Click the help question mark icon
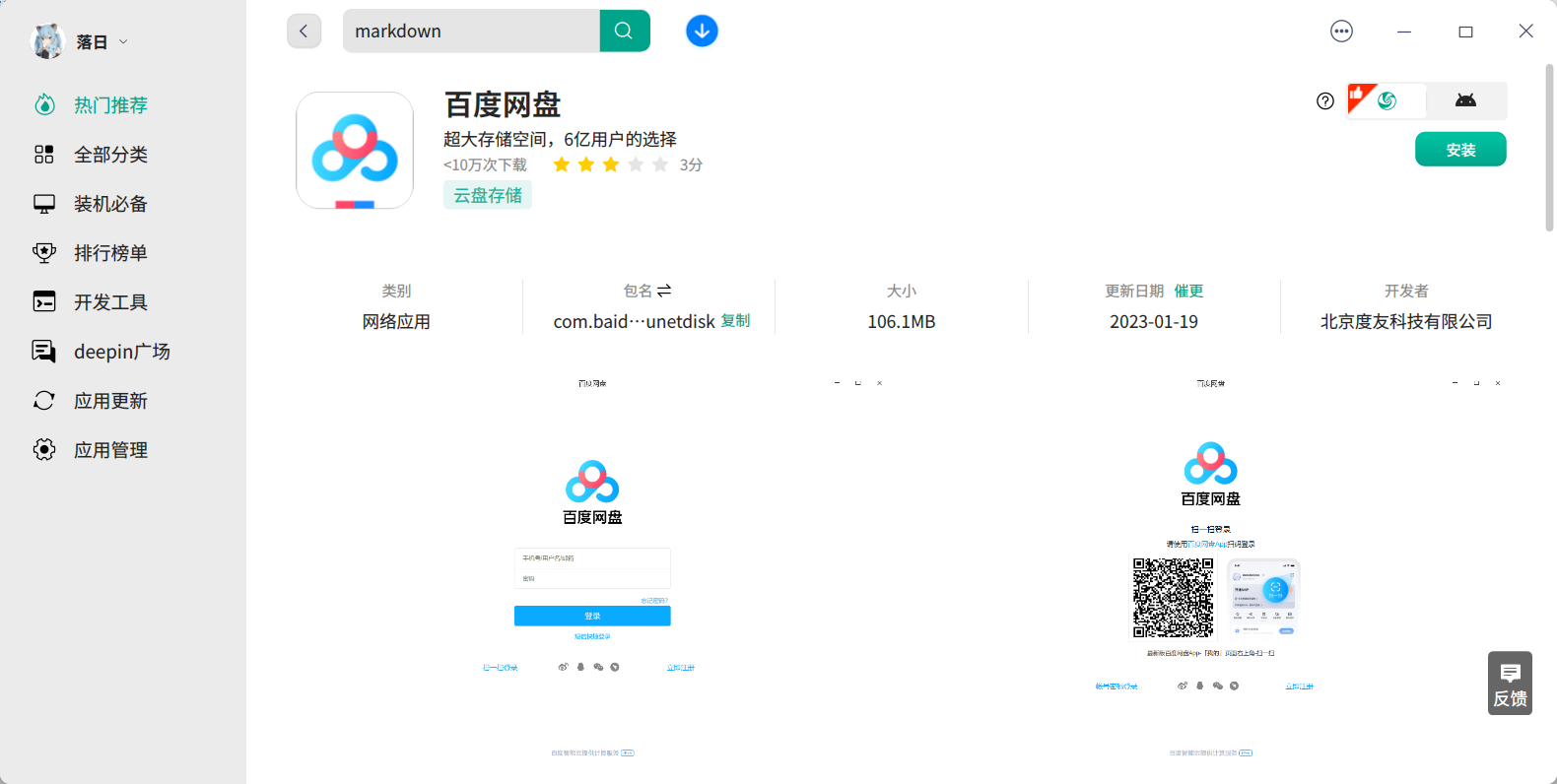The image size is (1557, 784). [1325, 100]
